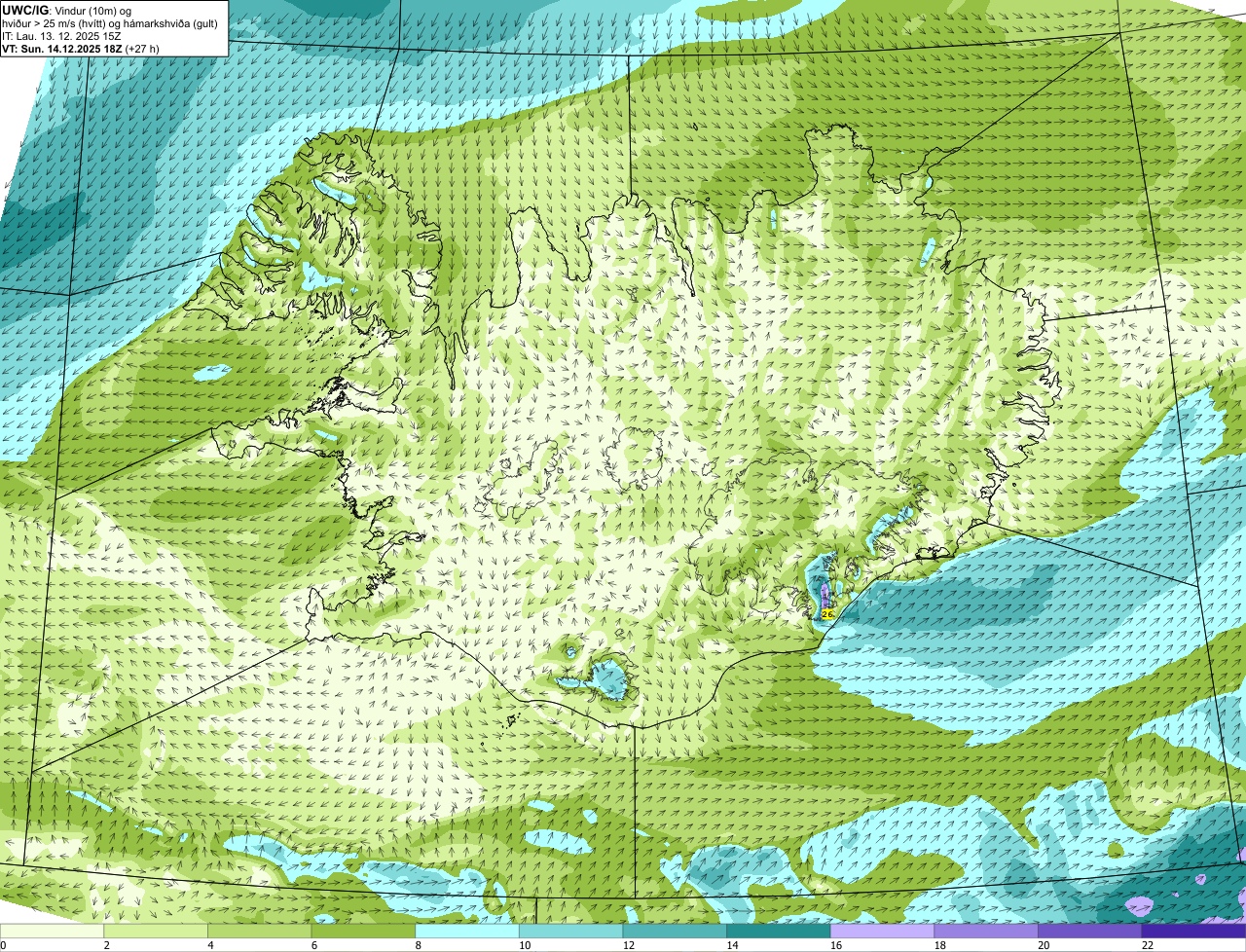Click legend scale label '14'
Screen dimensions: 1246x952
pyautogui.click(x=732, y=945)
